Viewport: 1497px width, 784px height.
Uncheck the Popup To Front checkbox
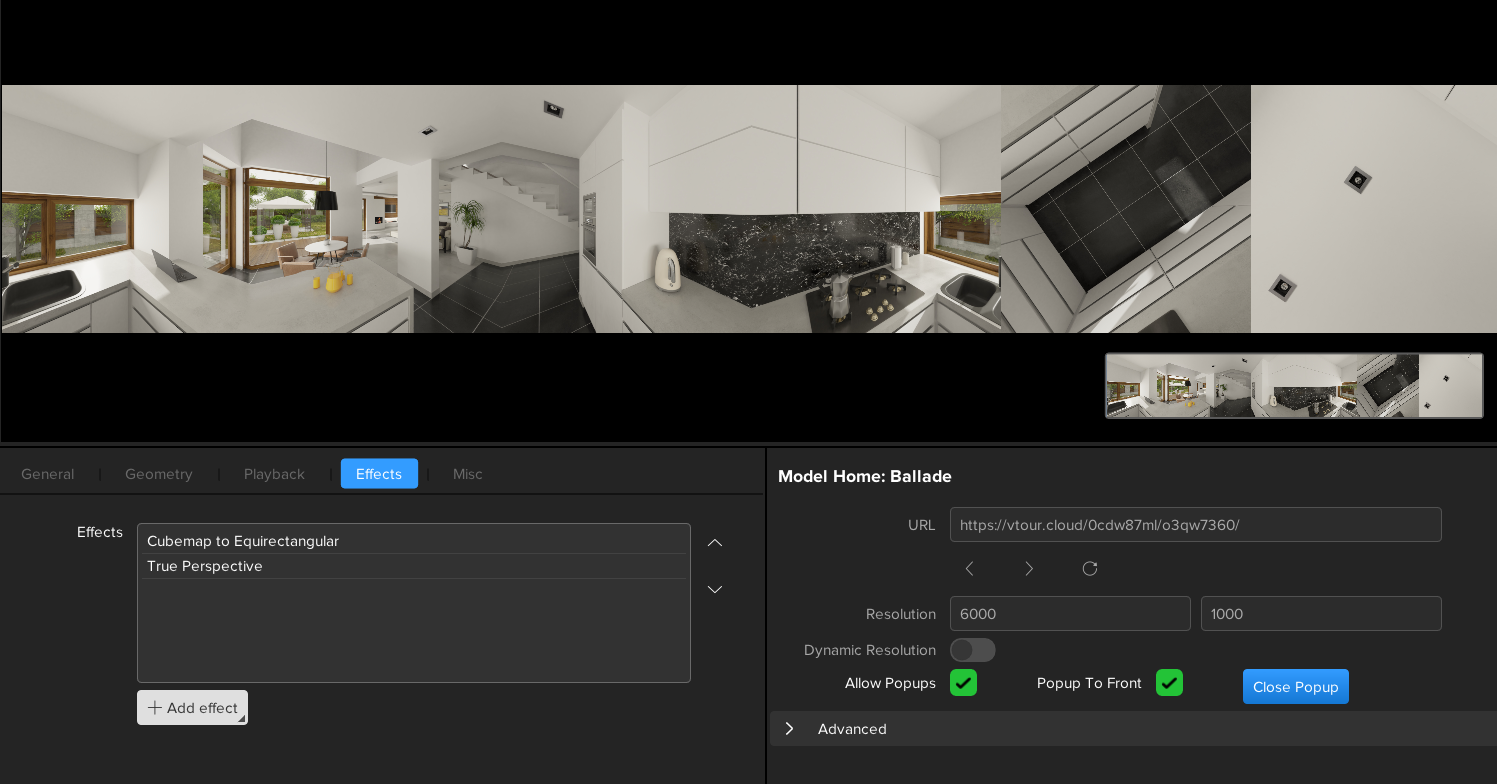pos(1169,683)
